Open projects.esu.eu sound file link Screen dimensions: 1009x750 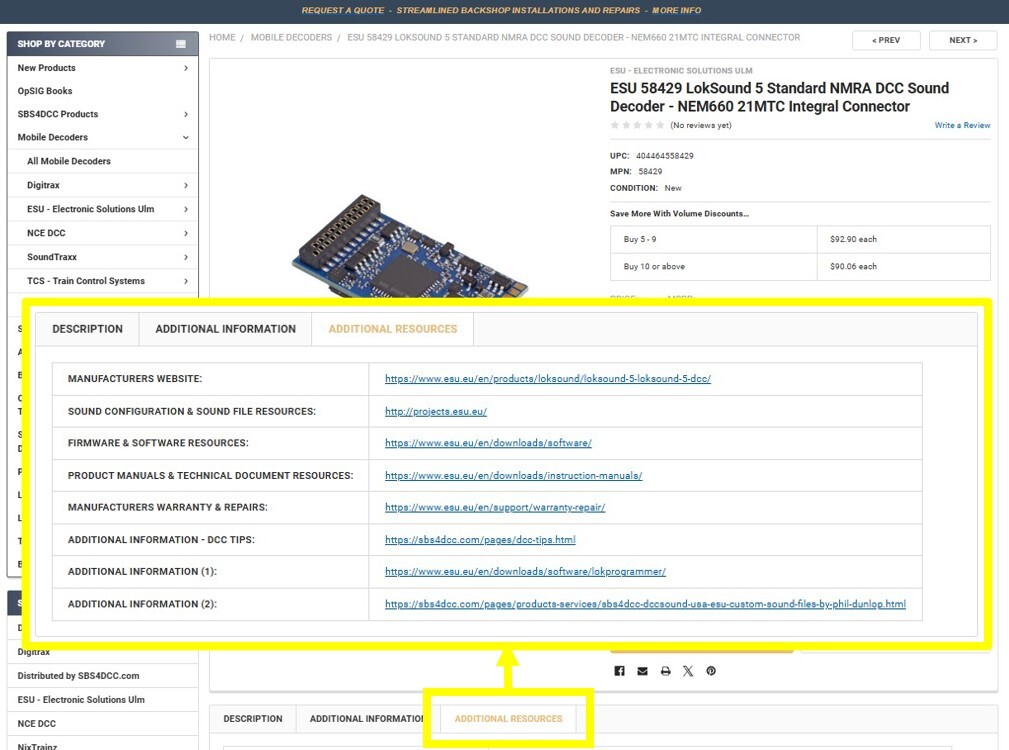tap(436, 412)
